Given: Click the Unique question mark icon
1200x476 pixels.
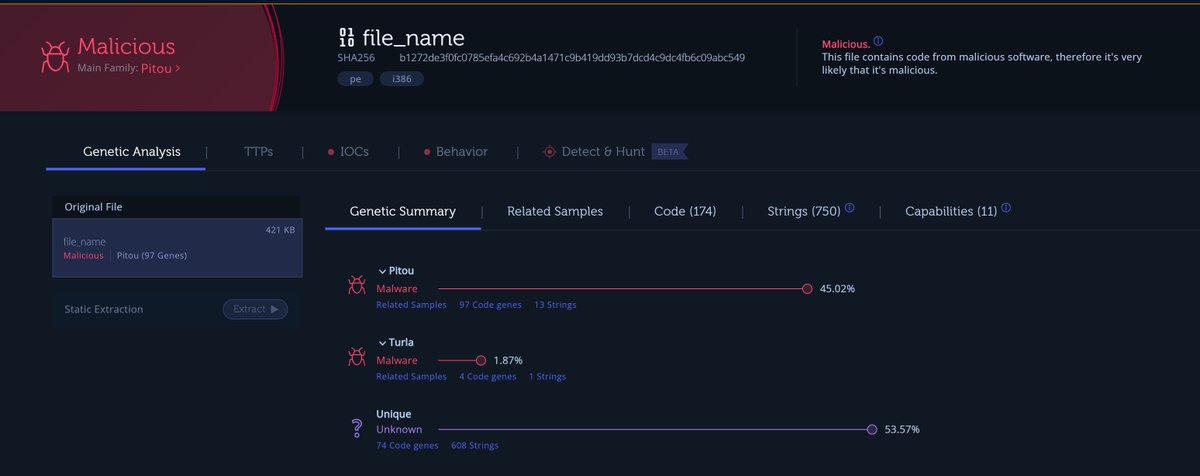Looking at the screenshot, I should click(356, 429).
